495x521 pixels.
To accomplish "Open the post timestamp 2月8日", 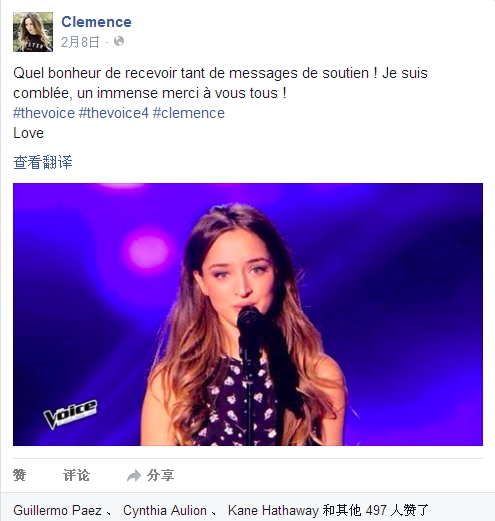I will pos(80,42).
